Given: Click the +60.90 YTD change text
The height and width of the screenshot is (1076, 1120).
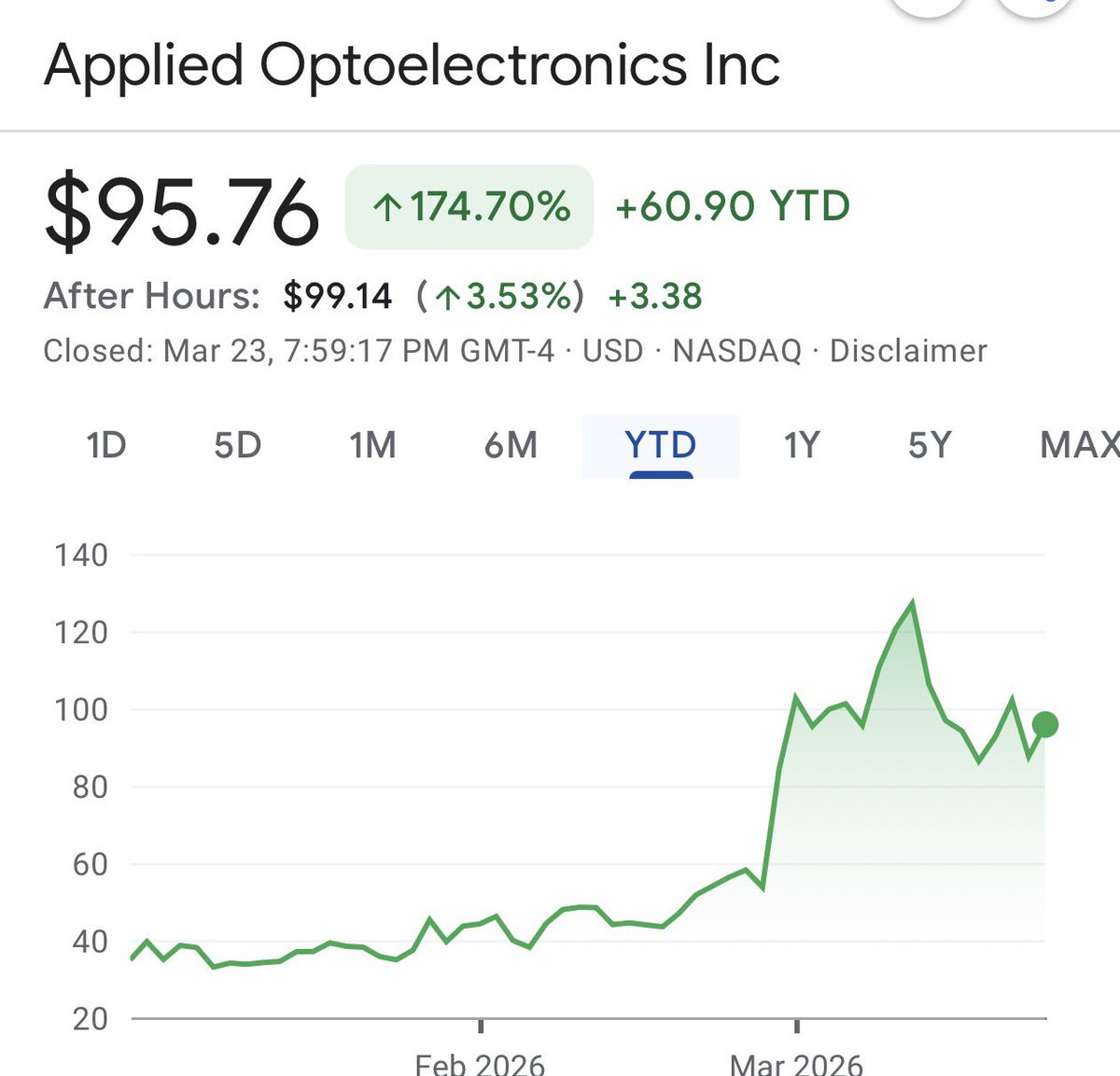Looking at the screenshot, I should (733, 206).
